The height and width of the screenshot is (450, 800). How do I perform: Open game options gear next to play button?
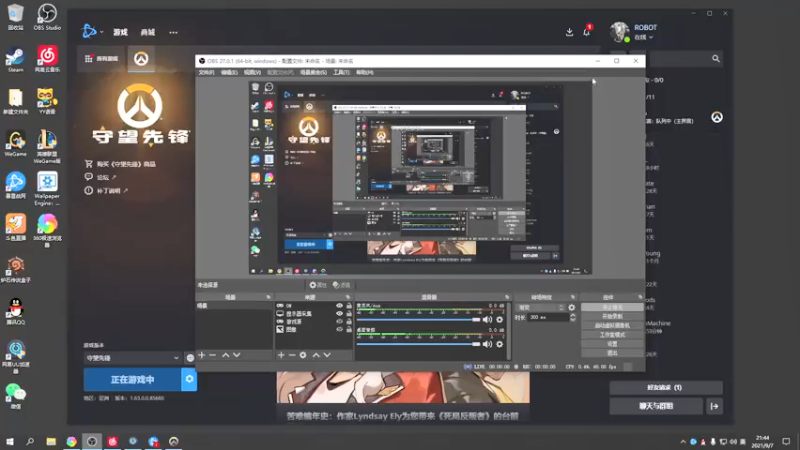189,380
